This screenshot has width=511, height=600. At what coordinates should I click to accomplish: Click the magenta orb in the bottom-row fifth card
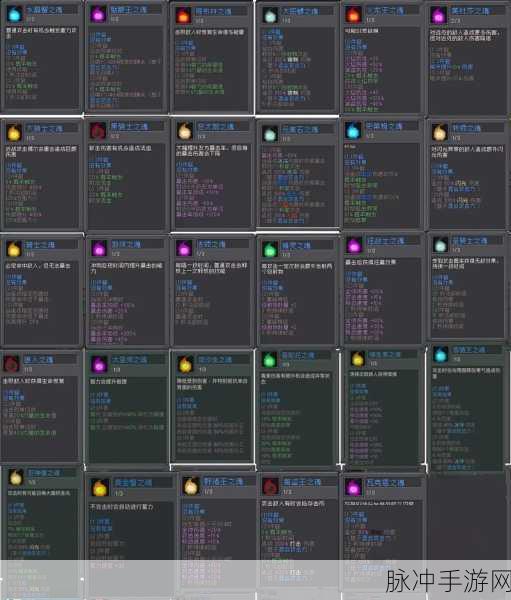coord(353,487)
